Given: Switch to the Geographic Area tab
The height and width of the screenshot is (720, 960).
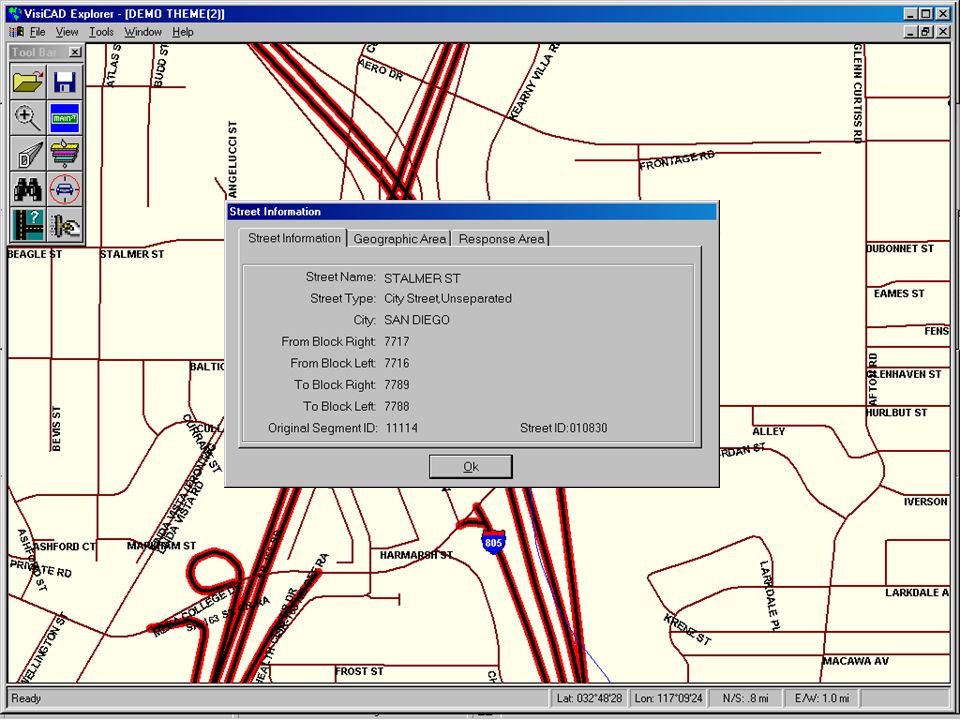Looking at the screenshot, I should 399,239.
